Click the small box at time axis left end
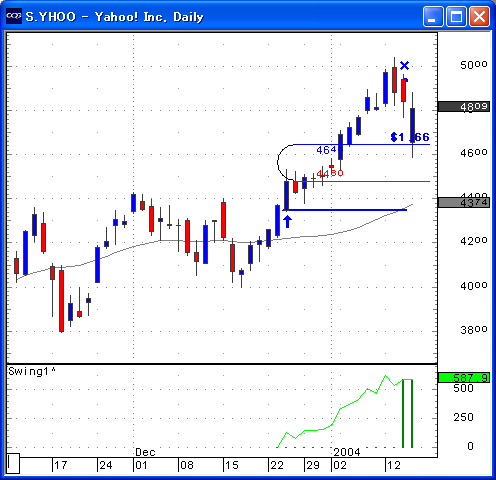Screen dimensions: 496x480 13,463
